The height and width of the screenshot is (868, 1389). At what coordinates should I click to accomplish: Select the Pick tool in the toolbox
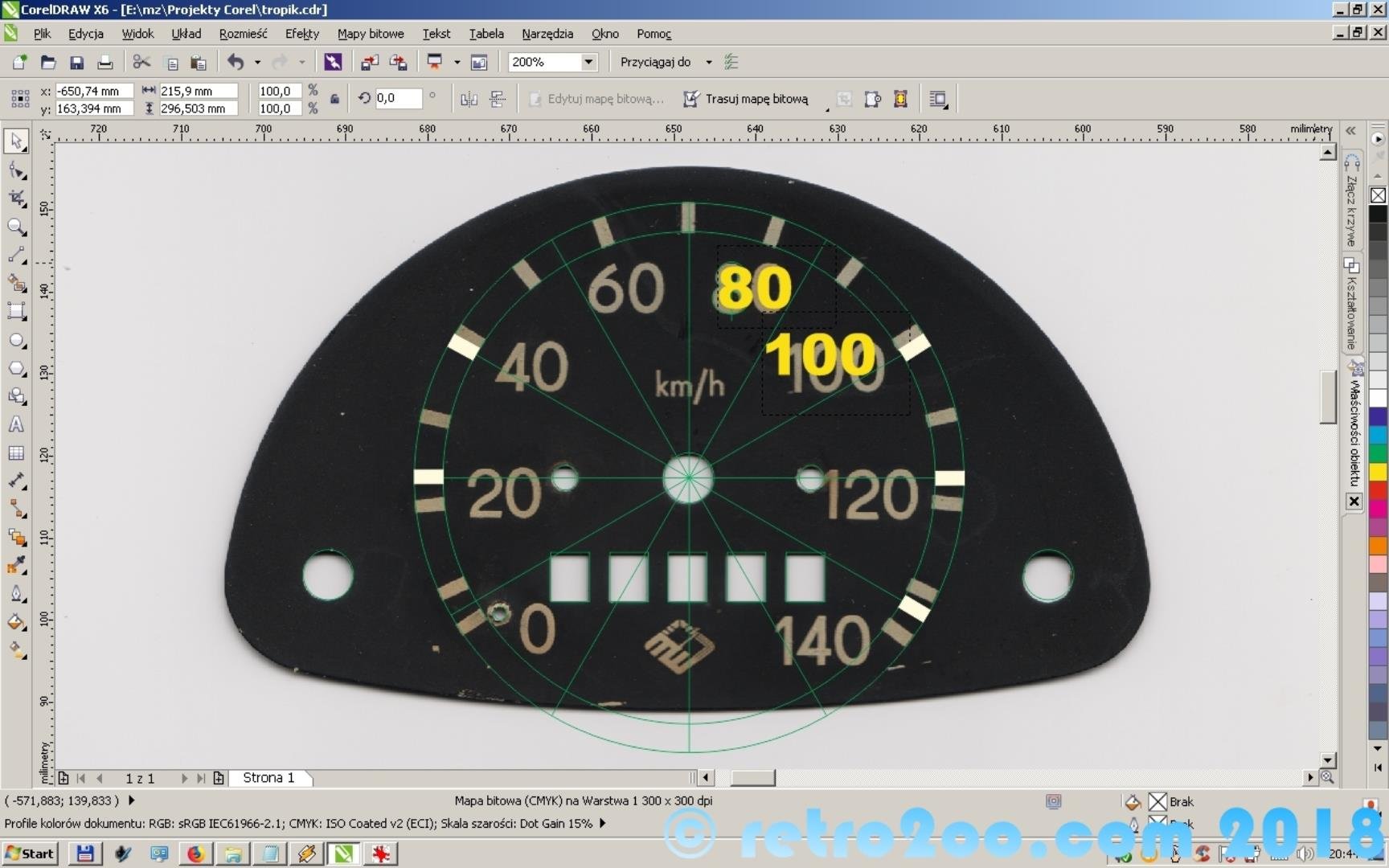[16, 141]
